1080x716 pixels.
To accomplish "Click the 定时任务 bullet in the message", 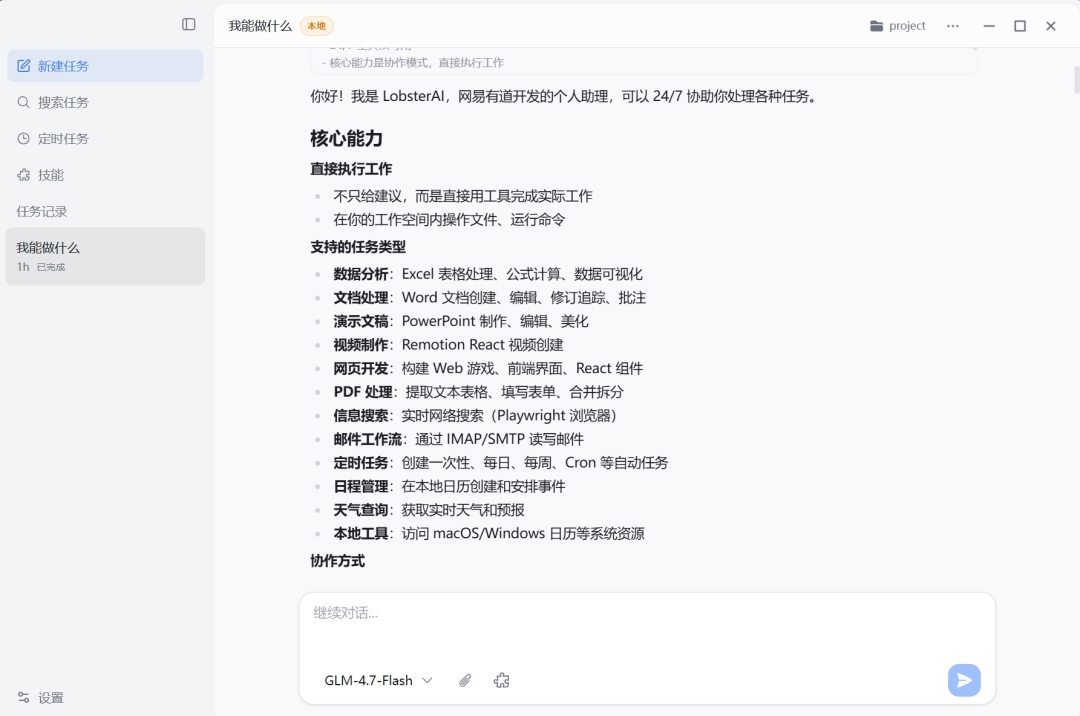I will click(x=501, y=463).
